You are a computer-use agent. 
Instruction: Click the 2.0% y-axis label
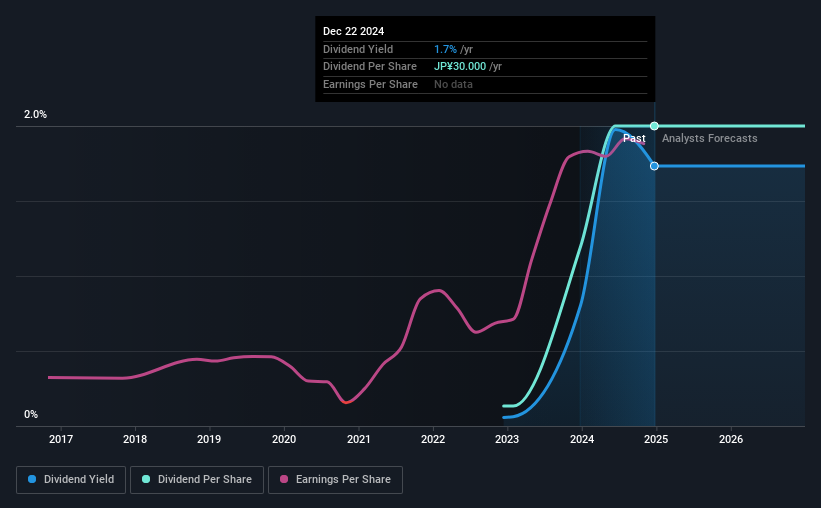pyautogui.click(x=35, y=114)
